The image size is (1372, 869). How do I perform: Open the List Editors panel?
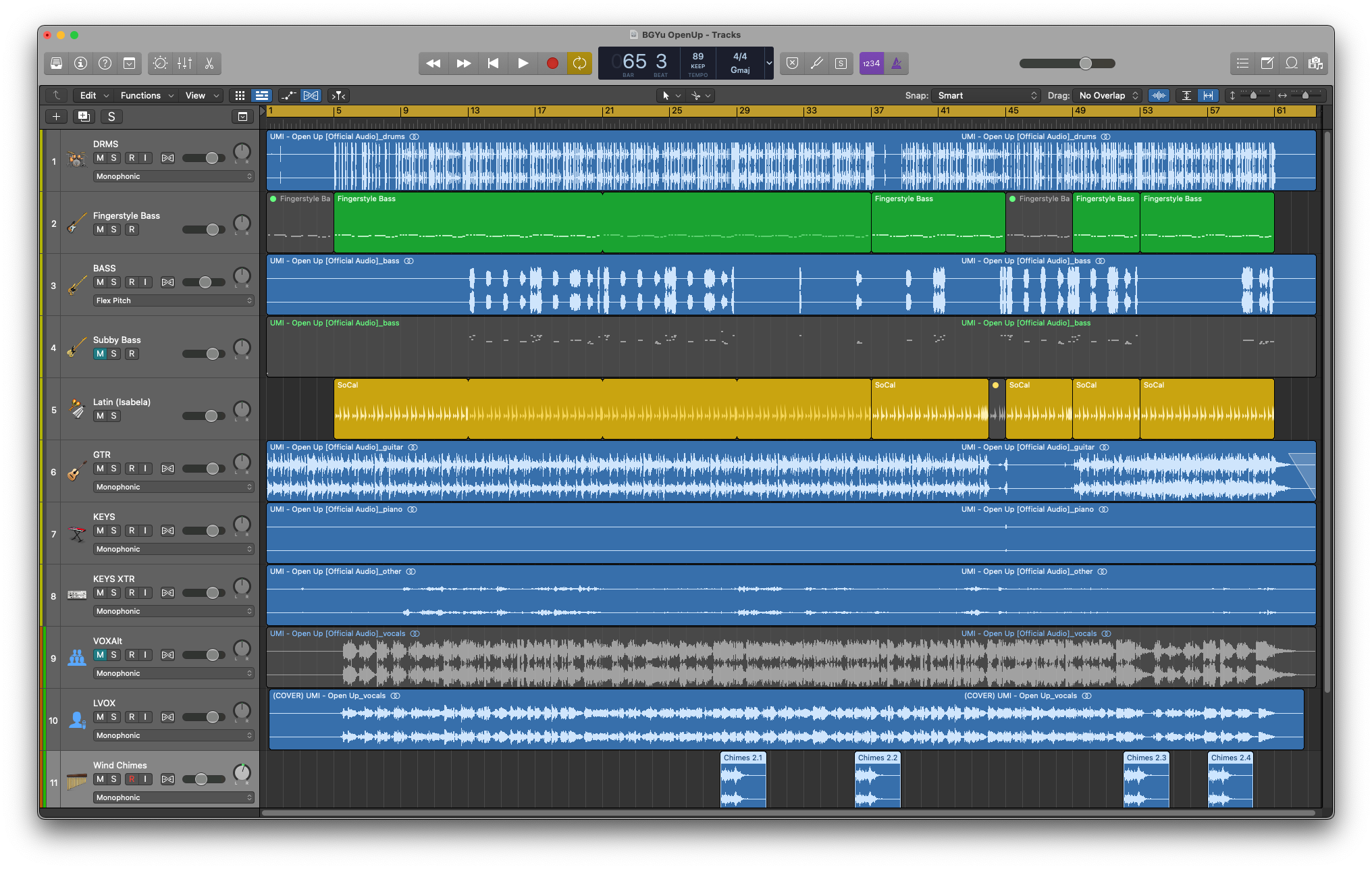1242,63
